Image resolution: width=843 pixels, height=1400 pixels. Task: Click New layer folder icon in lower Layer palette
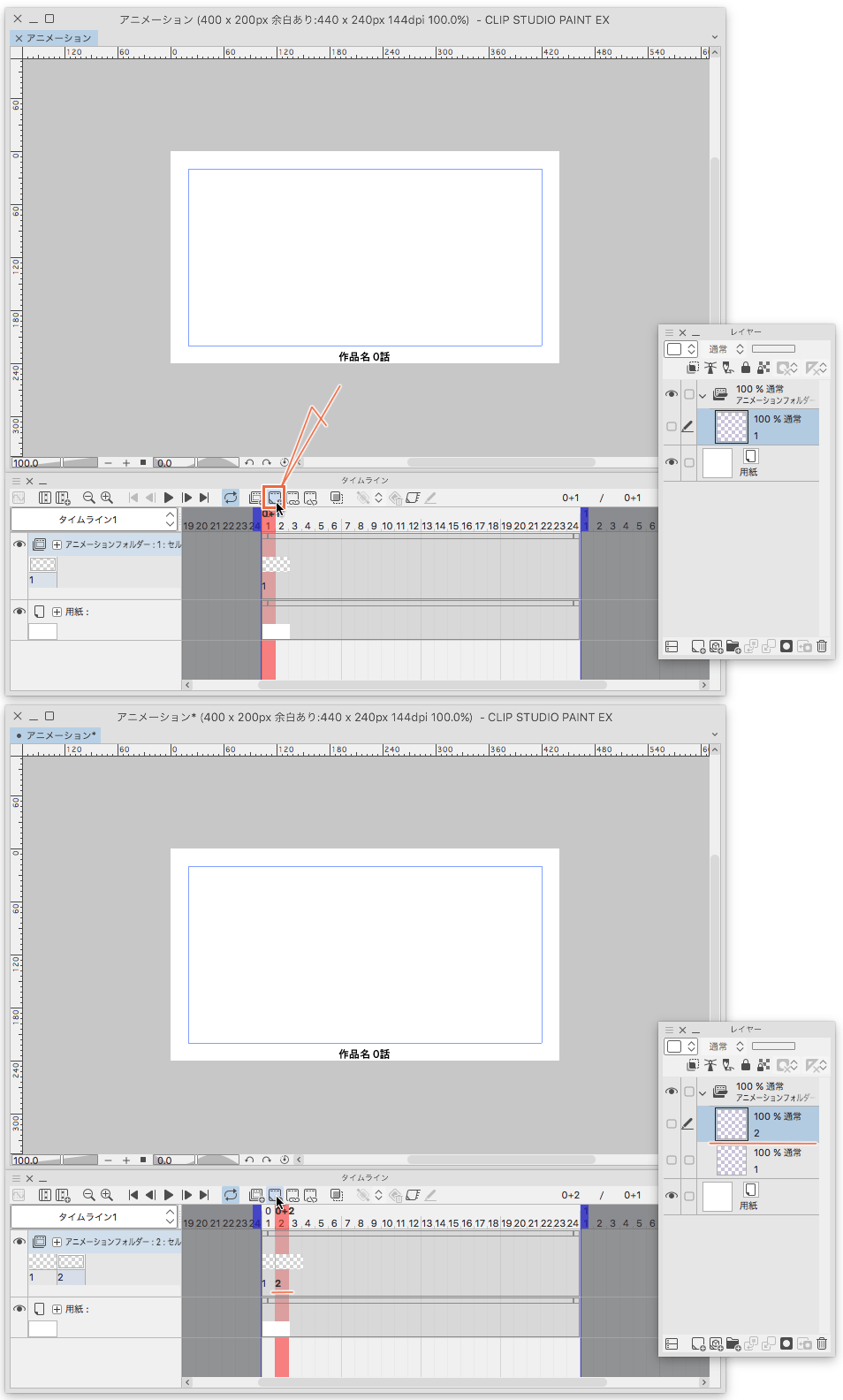(733, 1344)
